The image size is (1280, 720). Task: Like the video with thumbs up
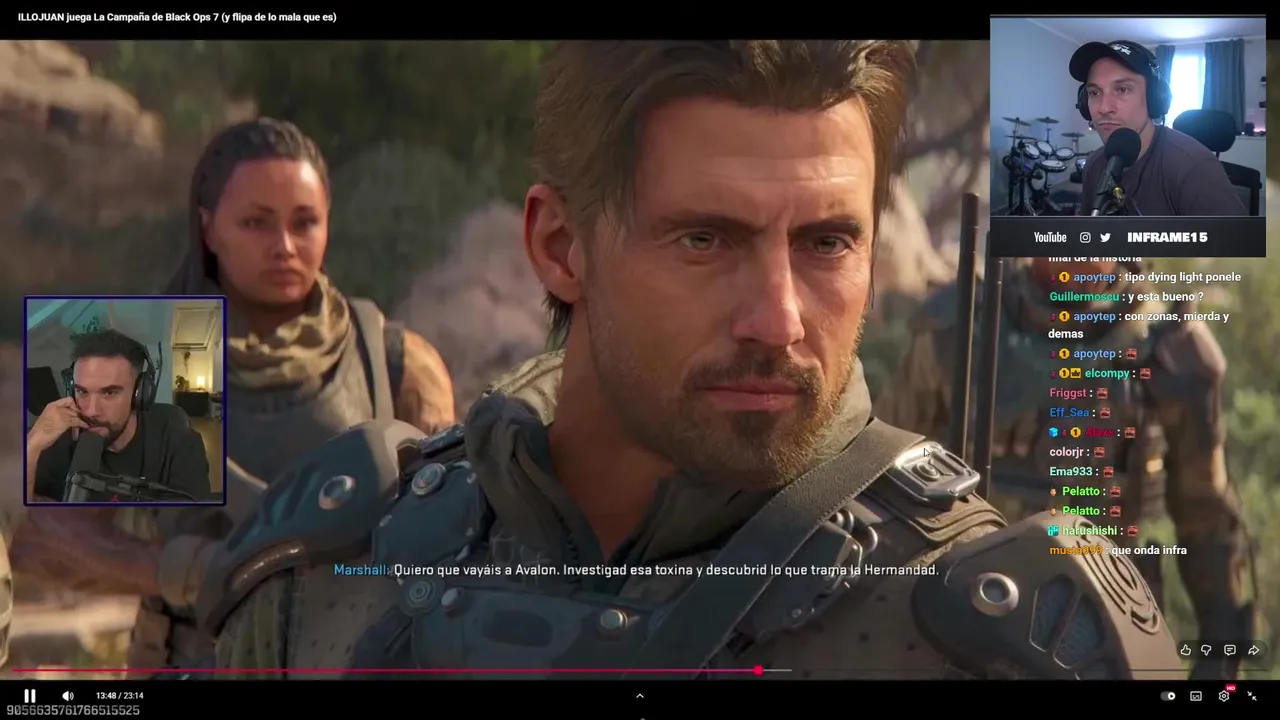point(1186,650)
